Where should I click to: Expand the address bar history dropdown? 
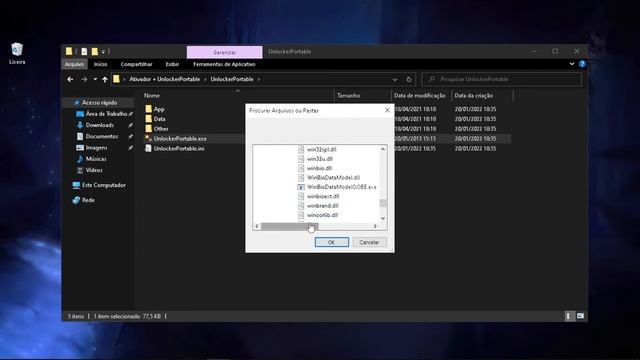[x=395, y=79]
